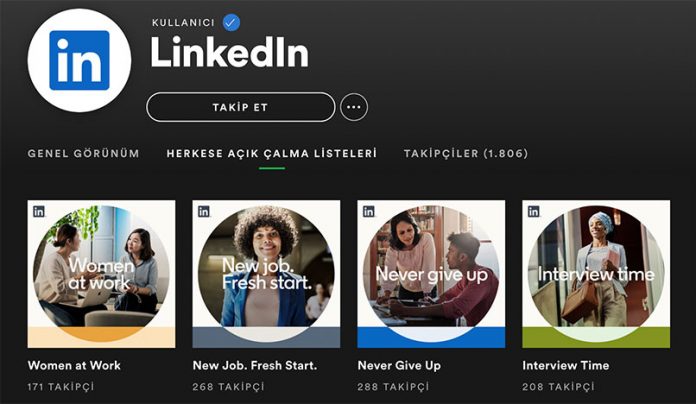Click LinkedIn badge on Interview Time cover
696x404 pixels.
coord(534,211)
